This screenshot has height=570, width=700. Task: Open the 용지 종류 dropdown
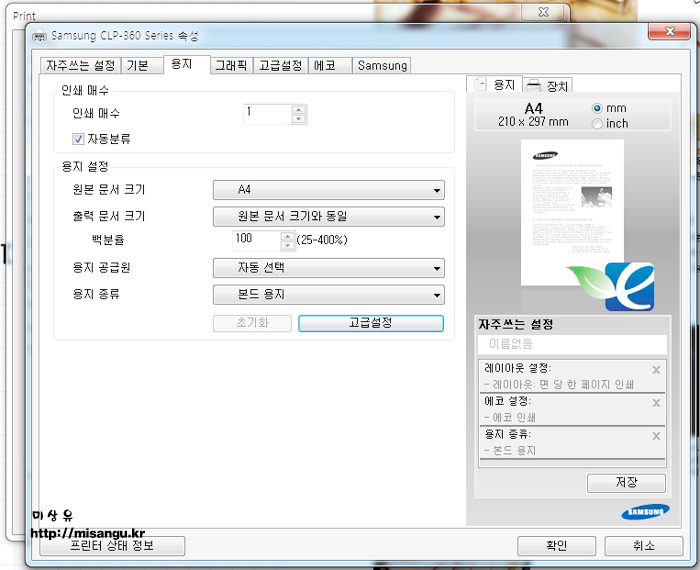(x=329, y=295)
